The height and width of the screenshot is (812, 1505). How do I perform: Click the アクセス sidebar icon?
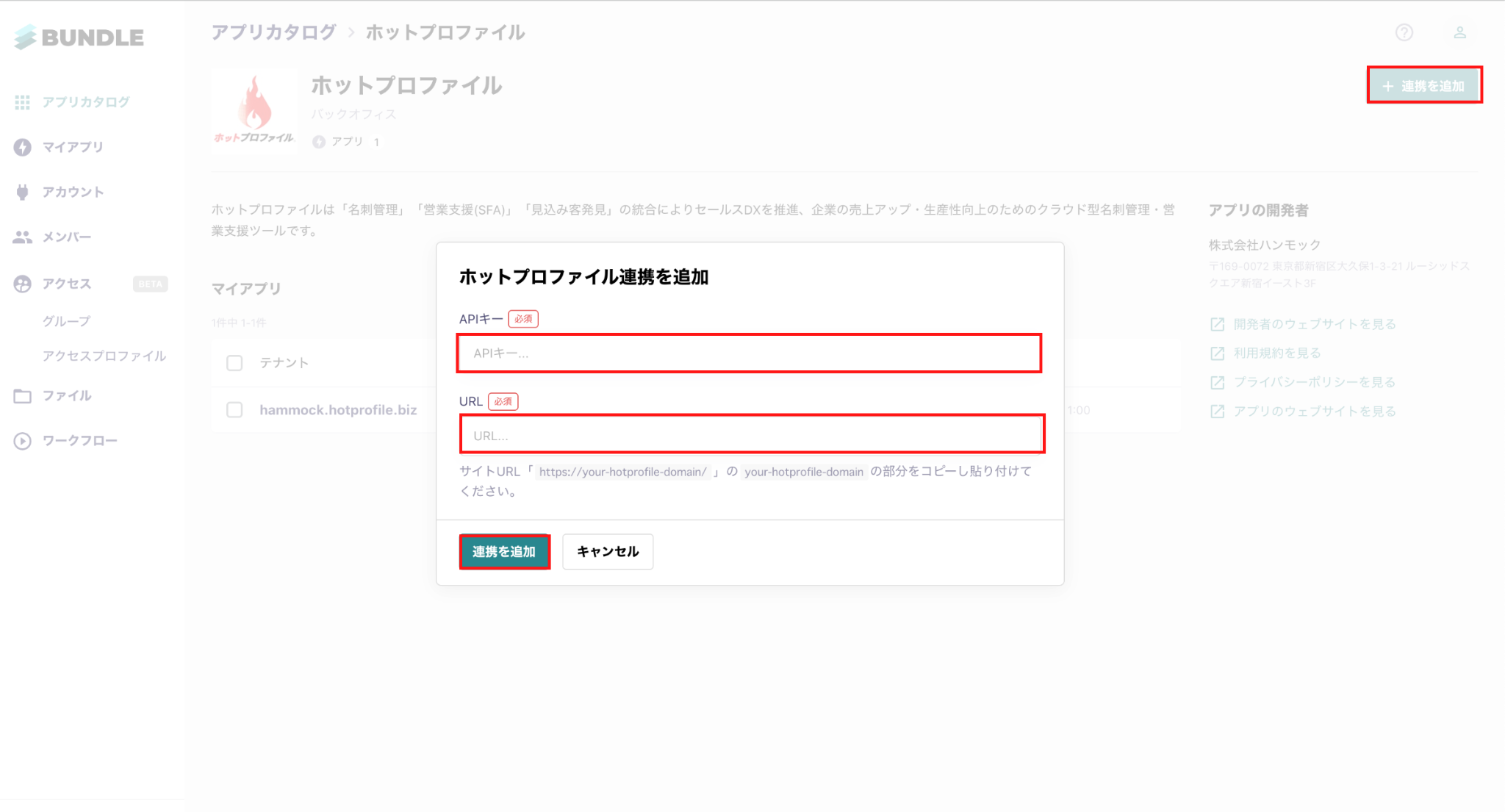click(23, 284)
